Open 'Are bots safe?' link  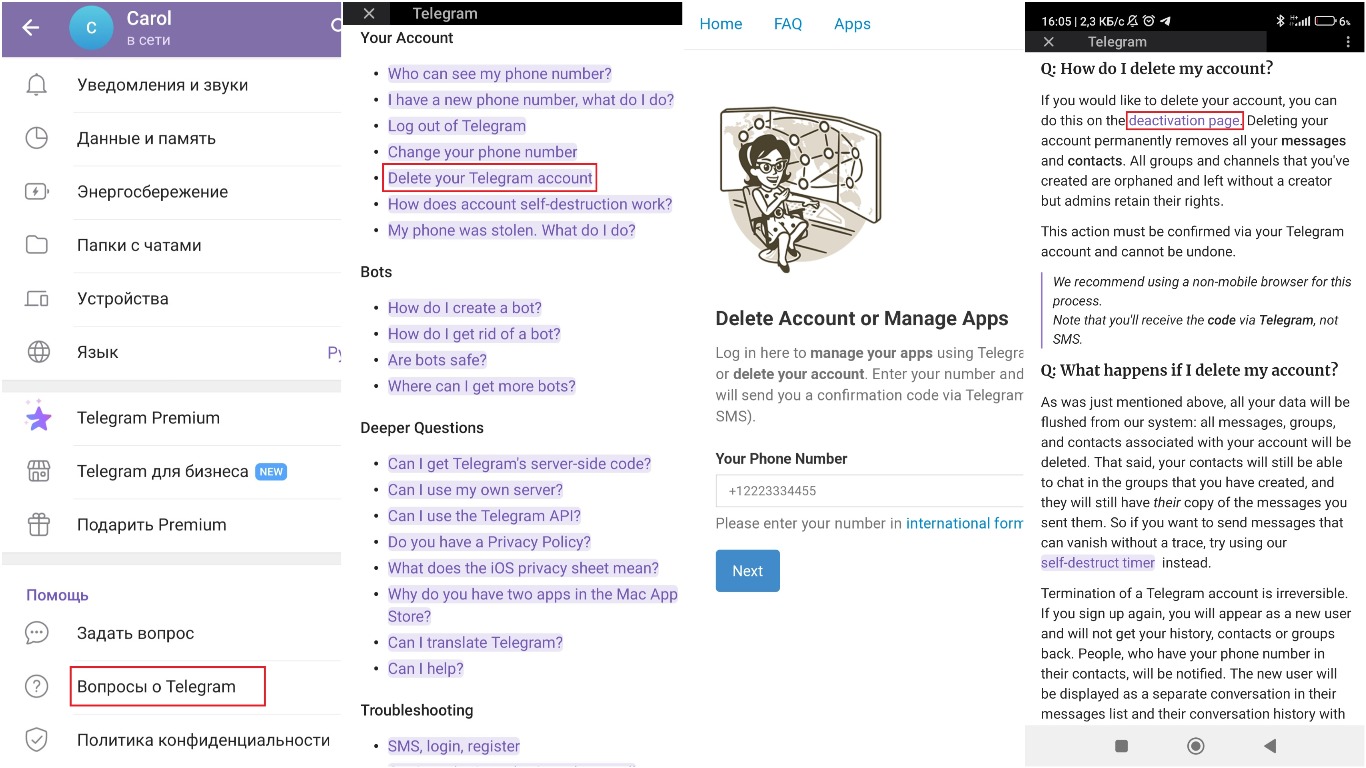(437, 360)
